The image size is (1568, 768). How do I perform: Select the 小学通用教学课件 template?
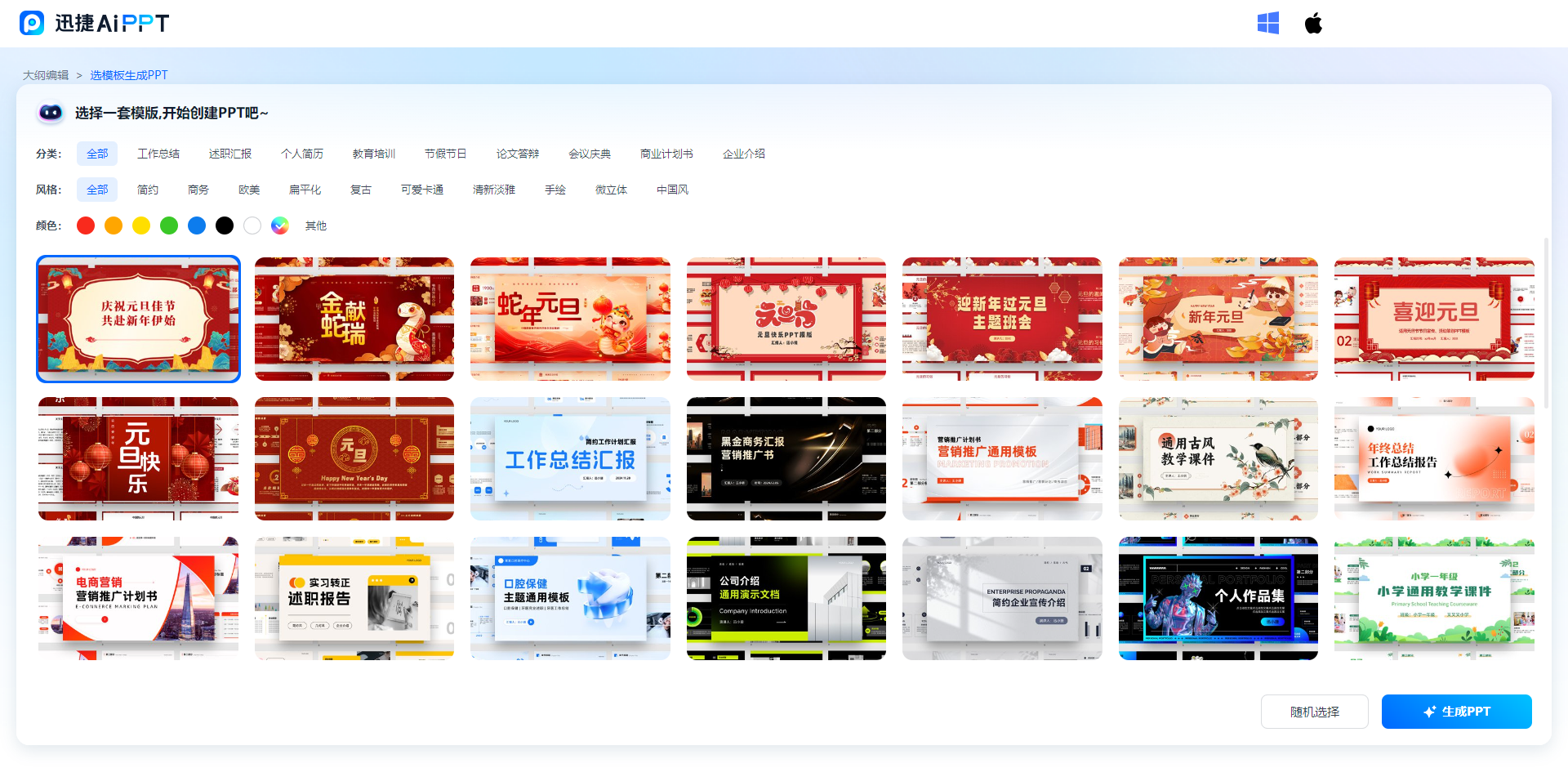click(x=1434, y=599)
